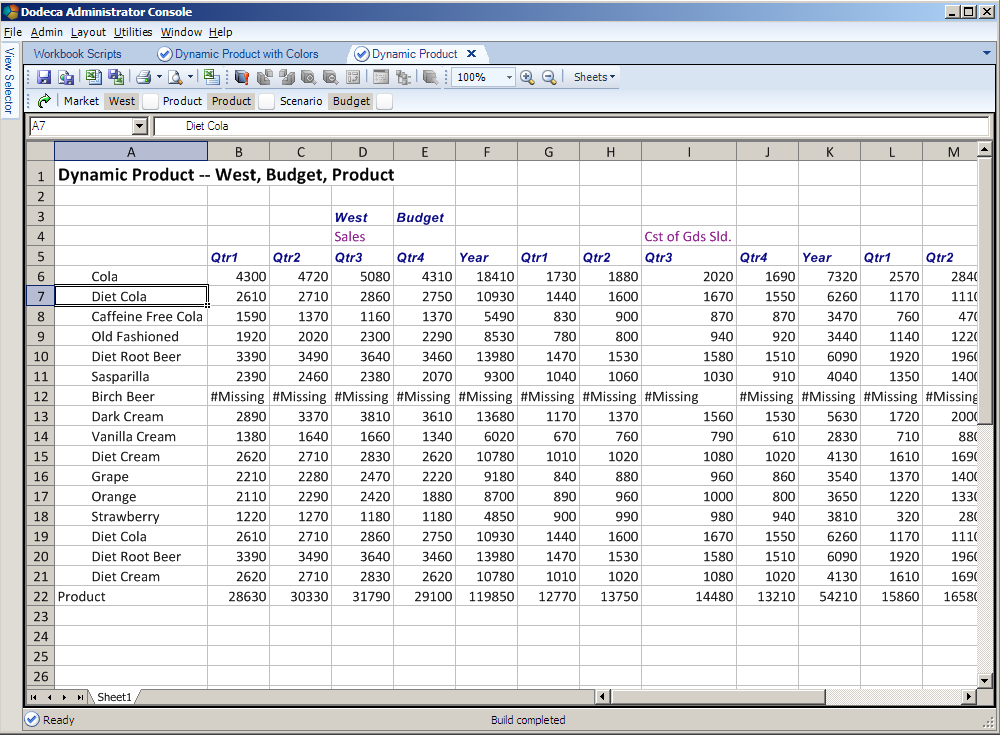Open the selector box beside Budget
Viewport: 1000px width, 735px height.
pos(384,101)
